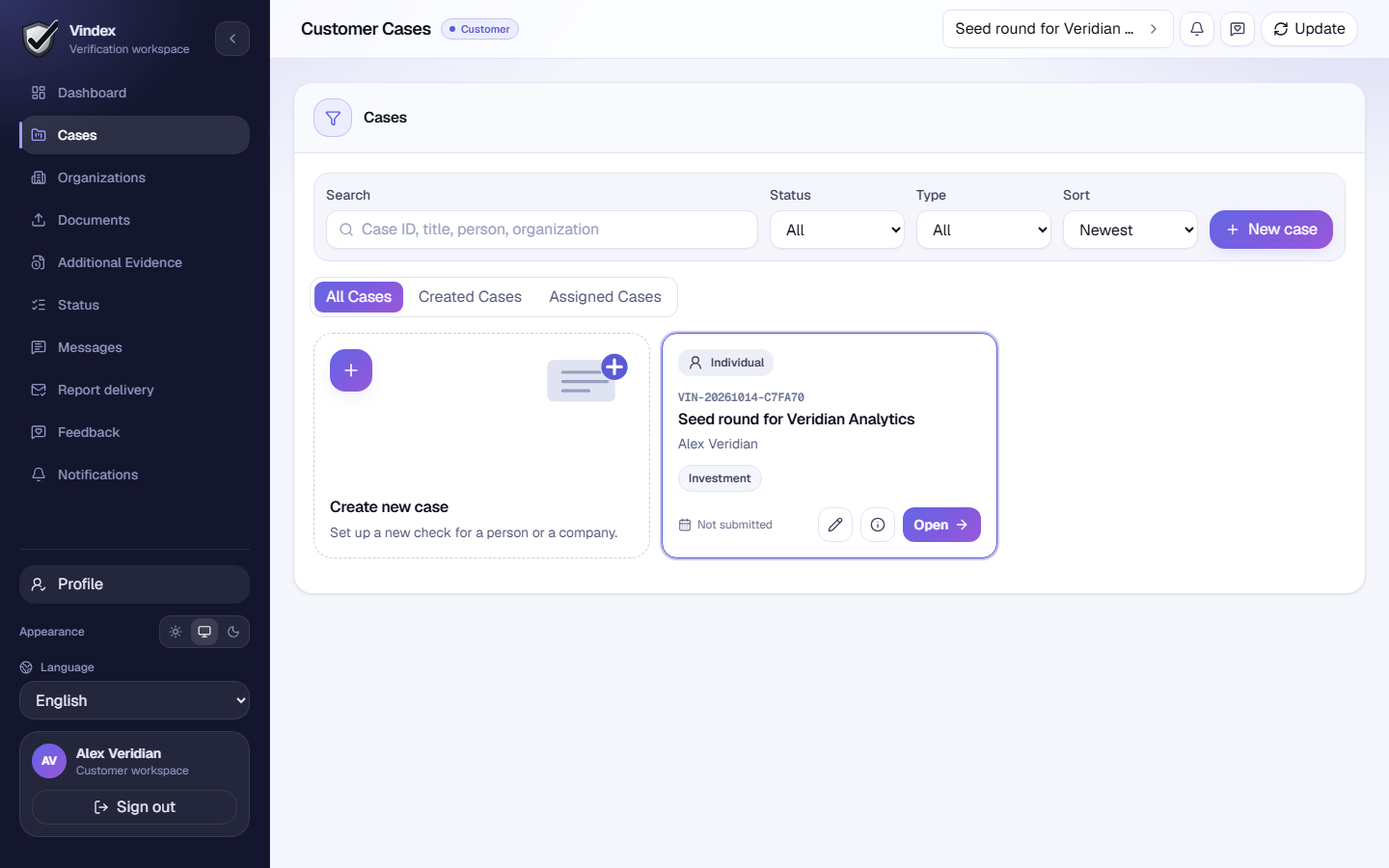Image resolution: width=1389 pixels, height=868 pixels.
Task: Click the pencil edit icon on the Veridian case
Action: click(x=835, y=525)
